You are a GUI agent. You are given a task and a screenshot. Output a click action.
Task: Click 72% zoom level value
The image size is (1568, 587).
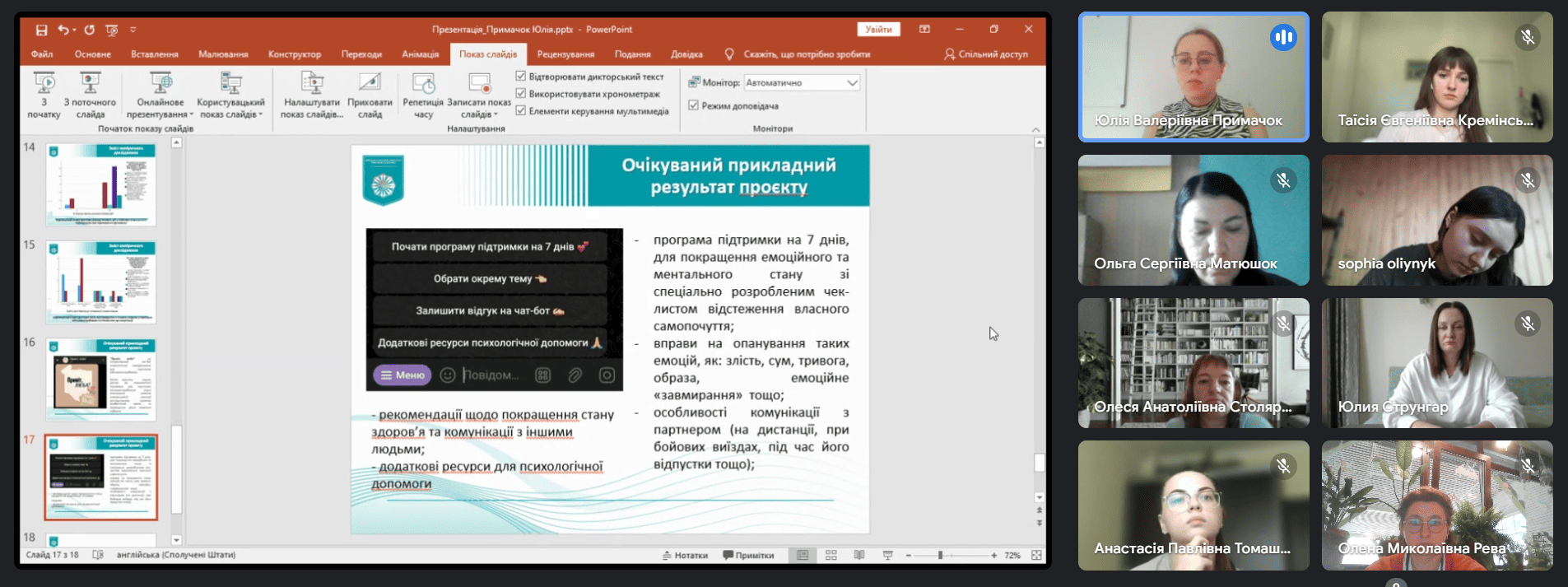click(1012, 556)
